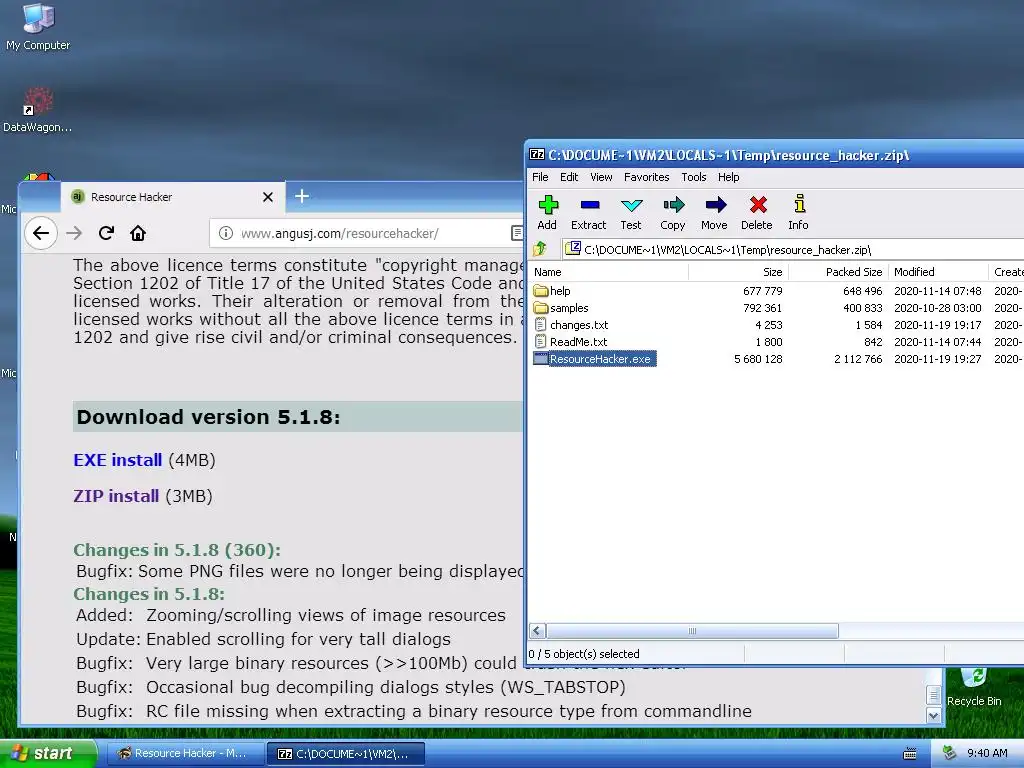The image size is (1024, 768).
Task: Close the Resource Hacker tab
Action: tap(268, 197)
